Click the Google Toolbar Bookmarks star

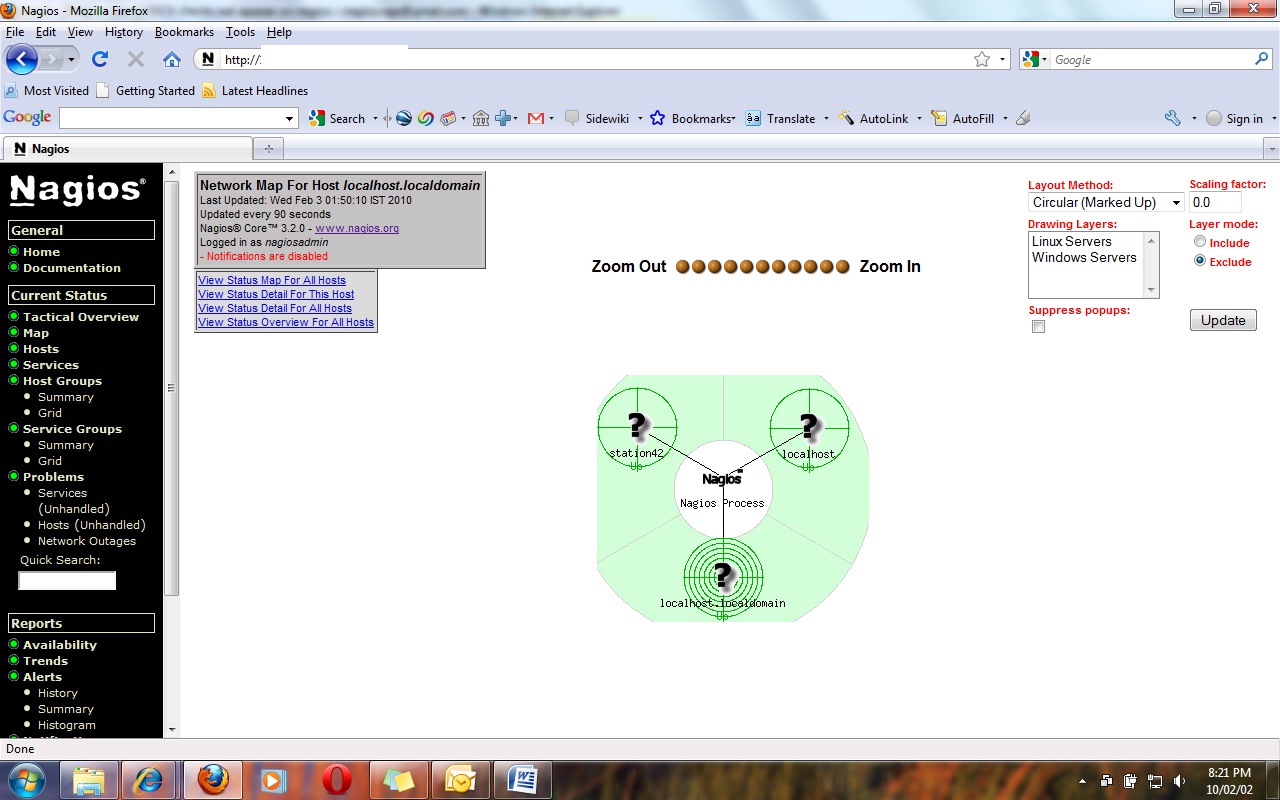pos(657,118)
